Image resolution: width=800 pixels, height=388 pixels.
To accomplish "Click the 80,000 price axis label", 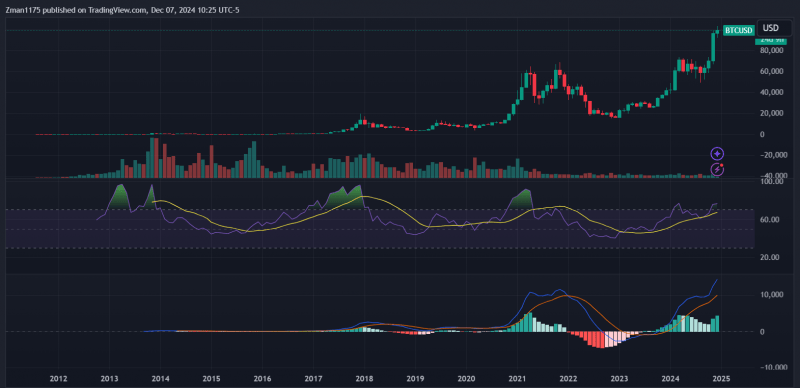I will [x=771, y=51].
